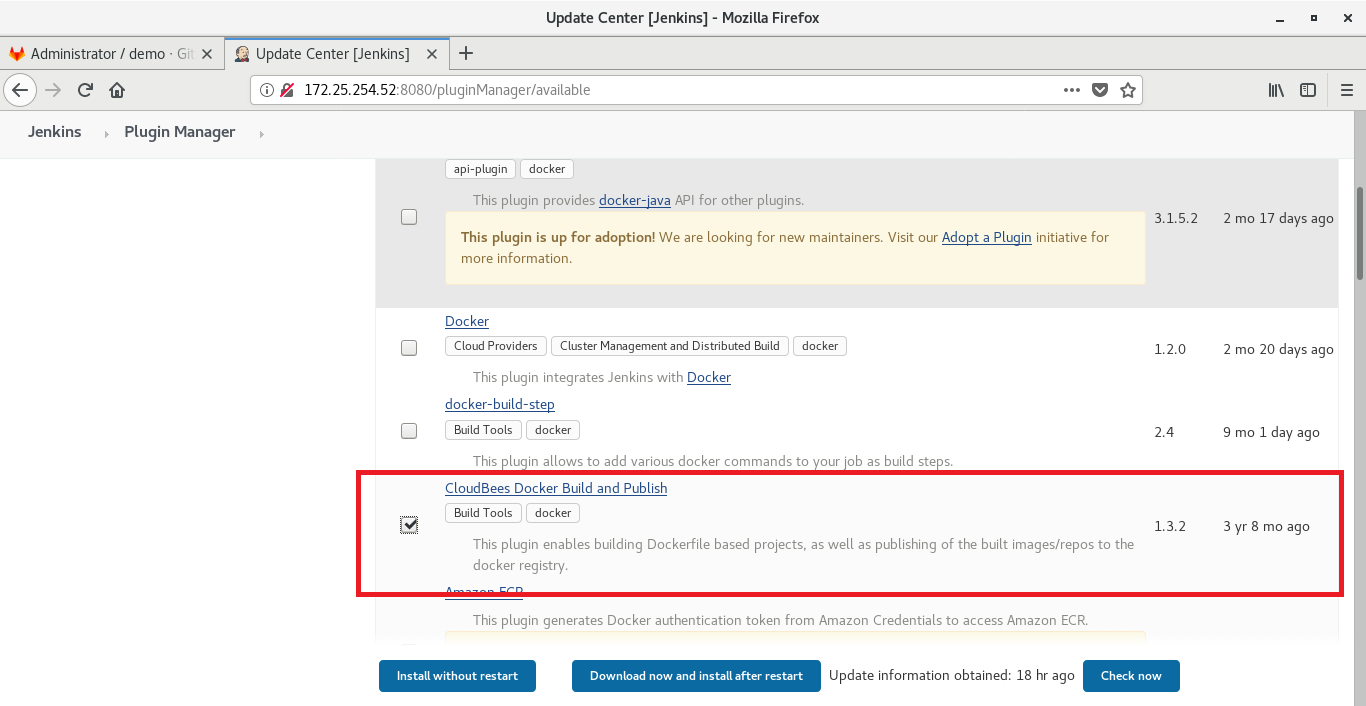This screenshot has width=1366, height=706.
Task: Reload the page with the refresh icon
Action: (x=85, y=90)
